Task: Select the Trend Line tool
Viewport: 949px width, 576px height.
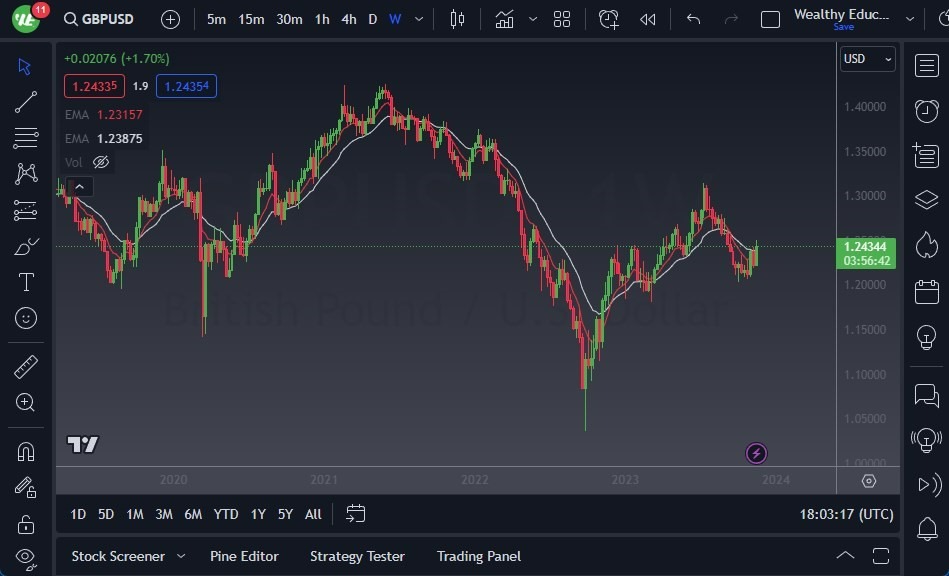Action: (x=26, y=101)
